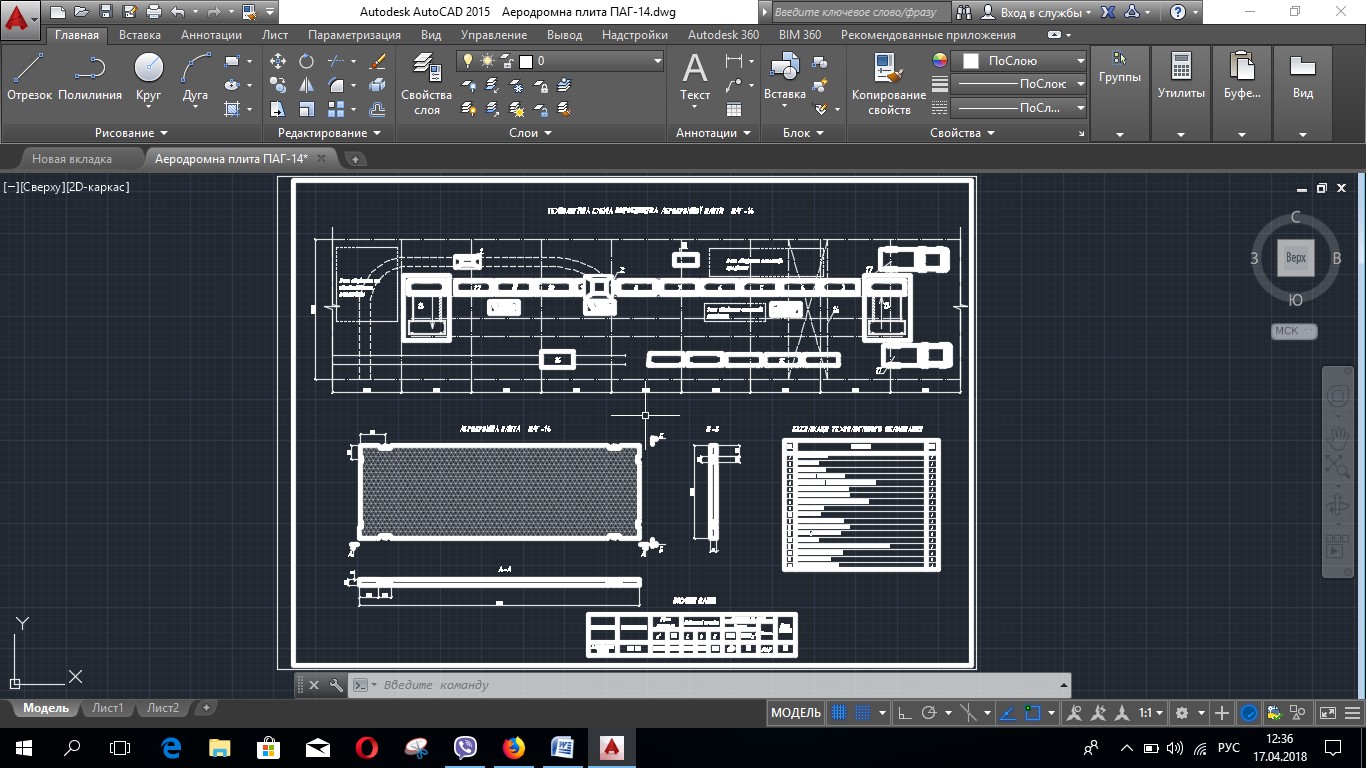Screen dimensions: 1366x768
Task: Expand the Свойства panel
Action: tap(962, 132)
